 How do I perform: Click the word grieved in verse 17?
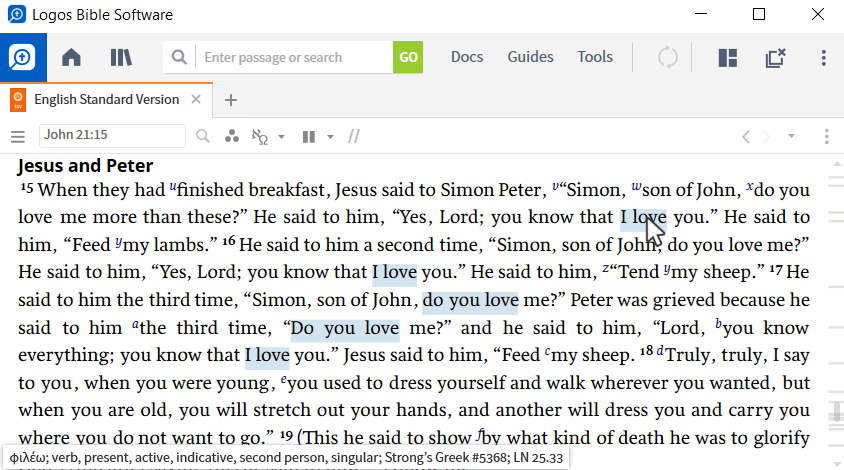coord(684,300)
